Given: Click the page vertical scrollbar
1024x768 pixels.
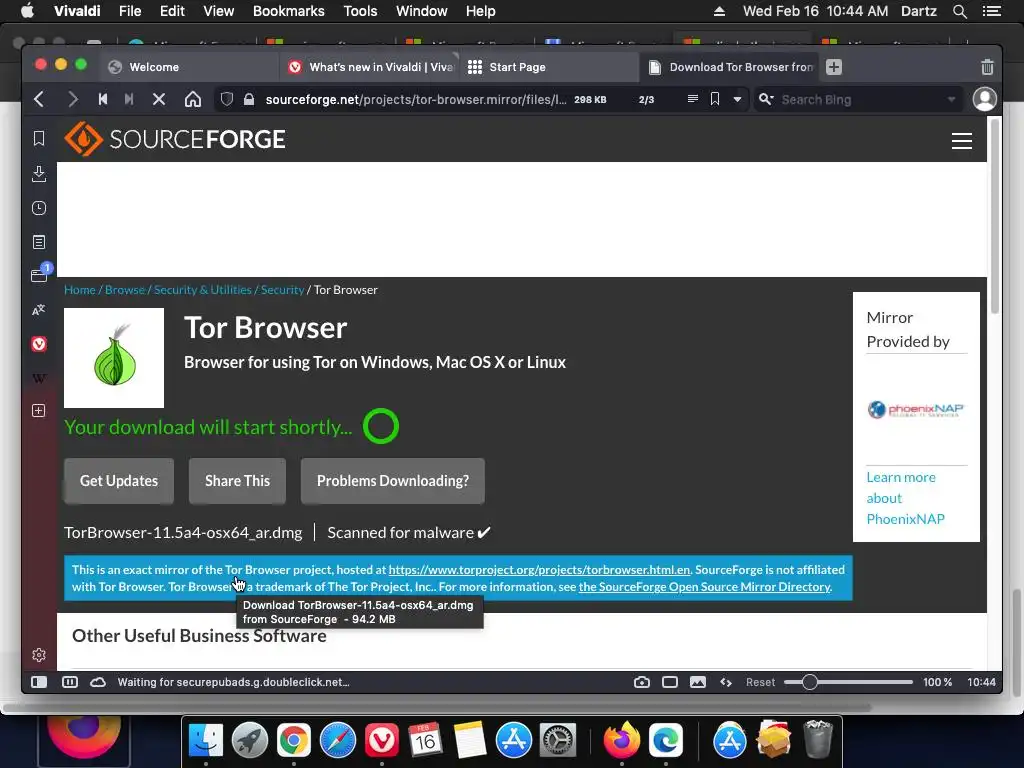Looking at the screenshot, I should pos(995,216).
